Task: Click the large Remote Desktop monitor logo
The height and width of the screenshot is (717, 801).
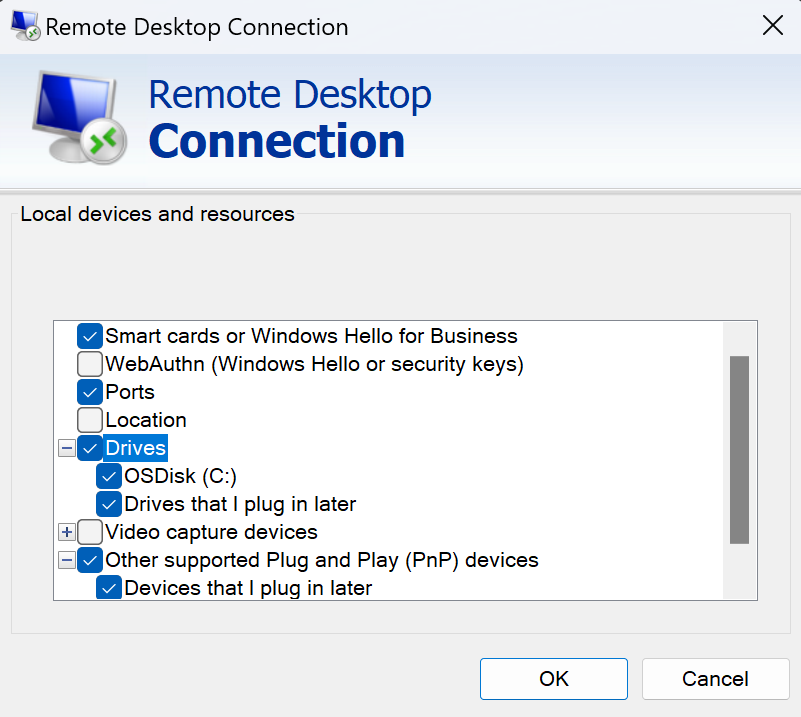Action: point(79,118)
